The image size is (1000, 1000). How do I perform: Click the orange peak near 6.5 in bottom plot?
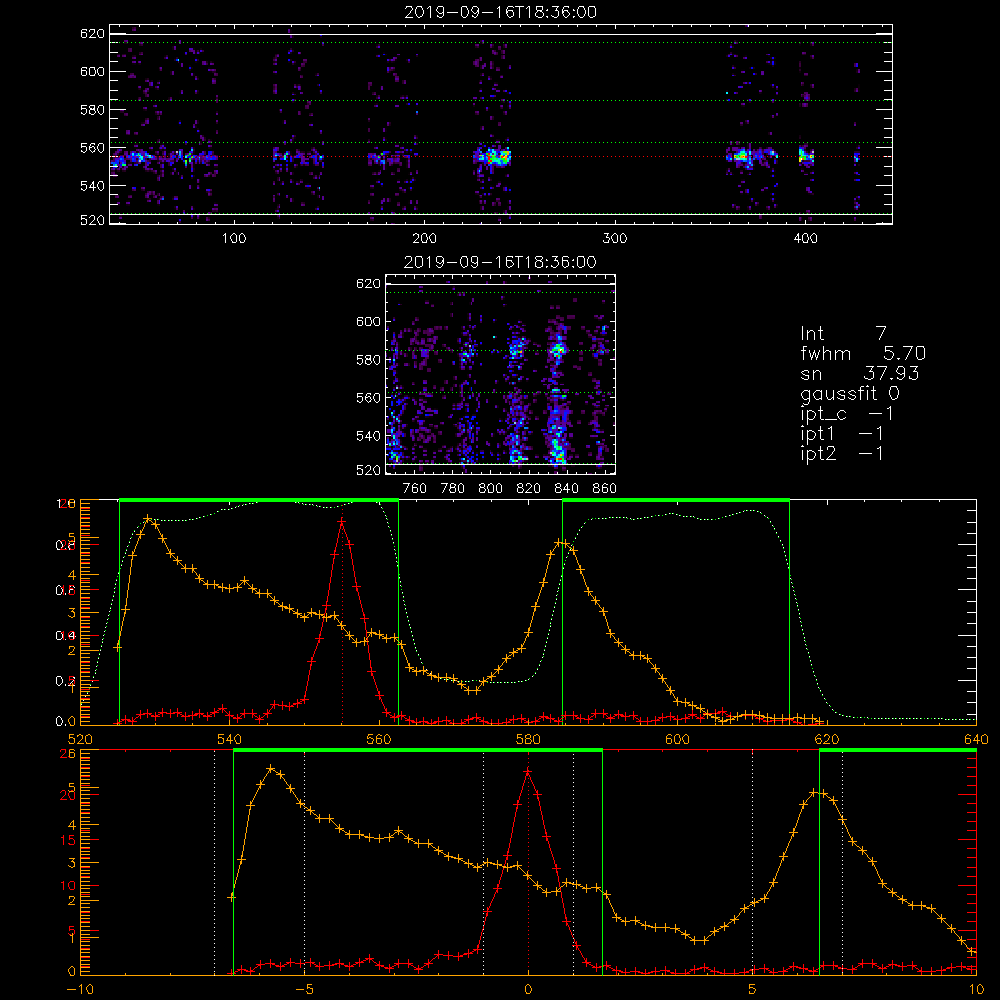pos(816,793)
